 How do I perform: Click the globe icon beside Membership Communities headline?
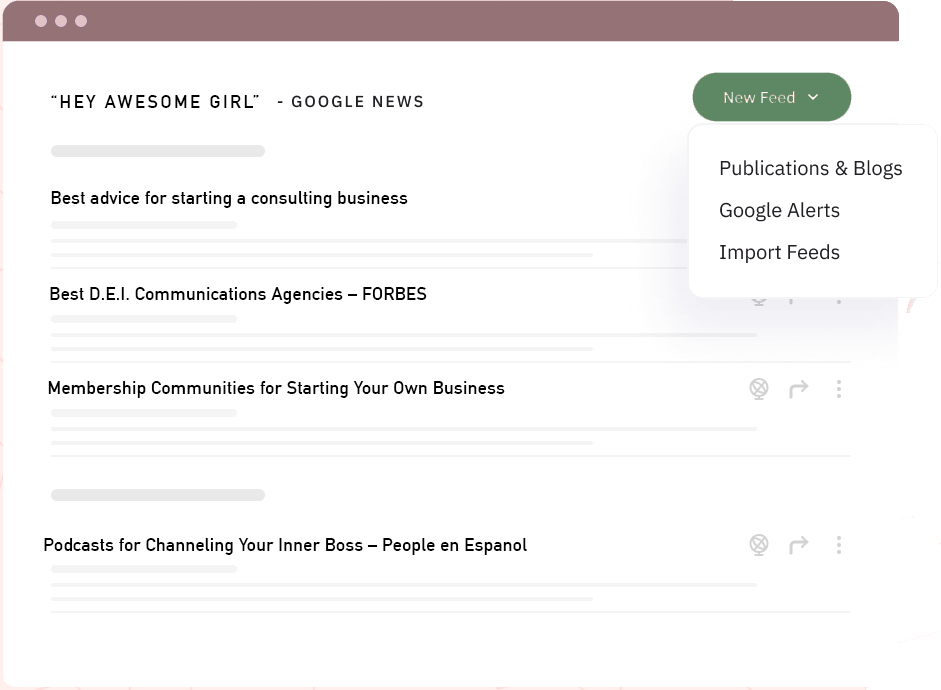pos(759,388)
